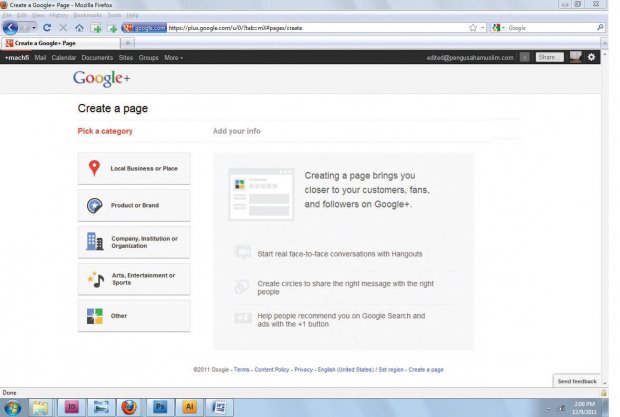The height and width of the screenshot is (417, 620).
Task: Open the History menu
Action: pos(58,16)
